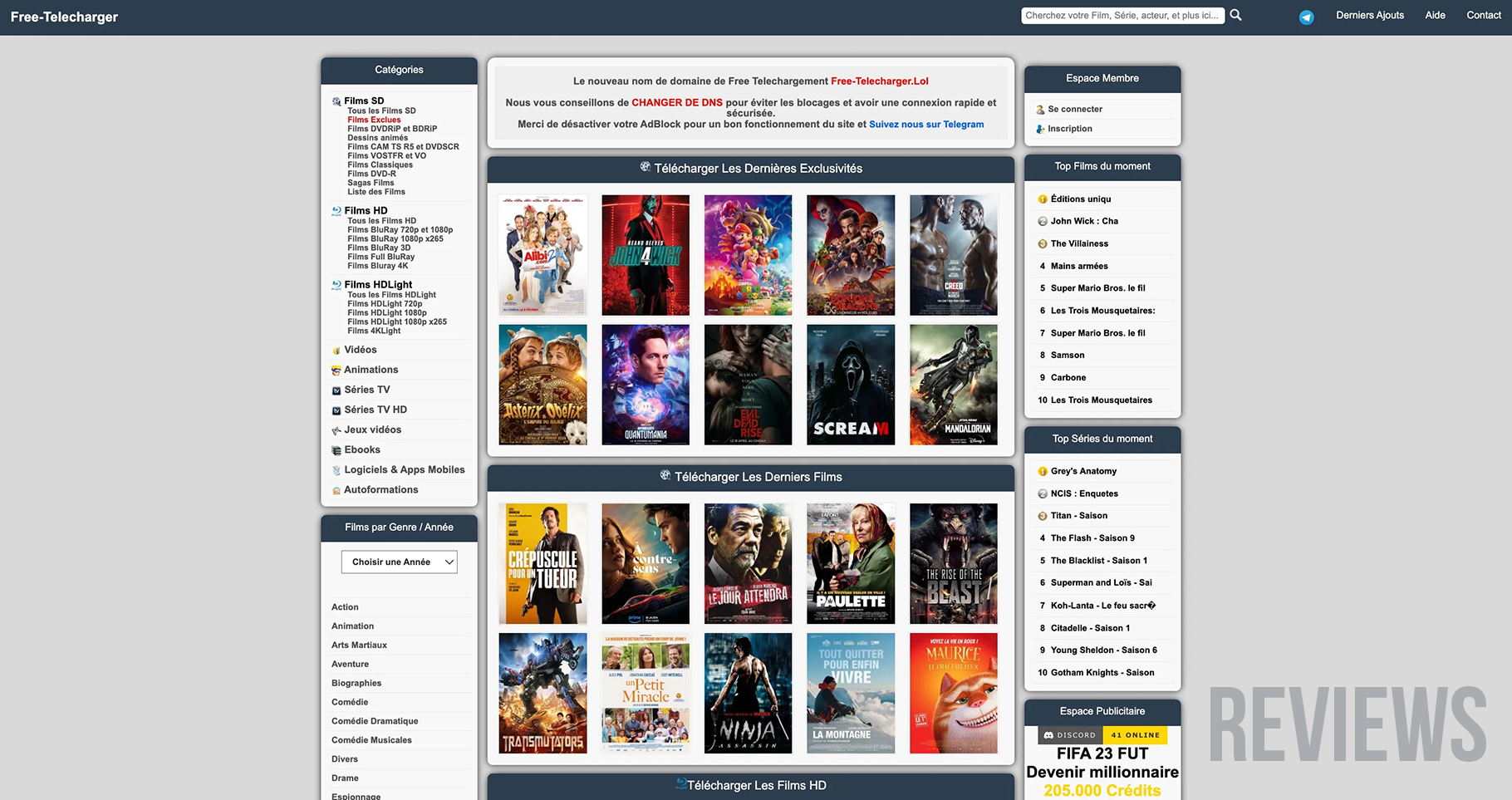Click the Séries TV category icon
Viewport: 1512px width, 800px height.
(x=336, y=390)
